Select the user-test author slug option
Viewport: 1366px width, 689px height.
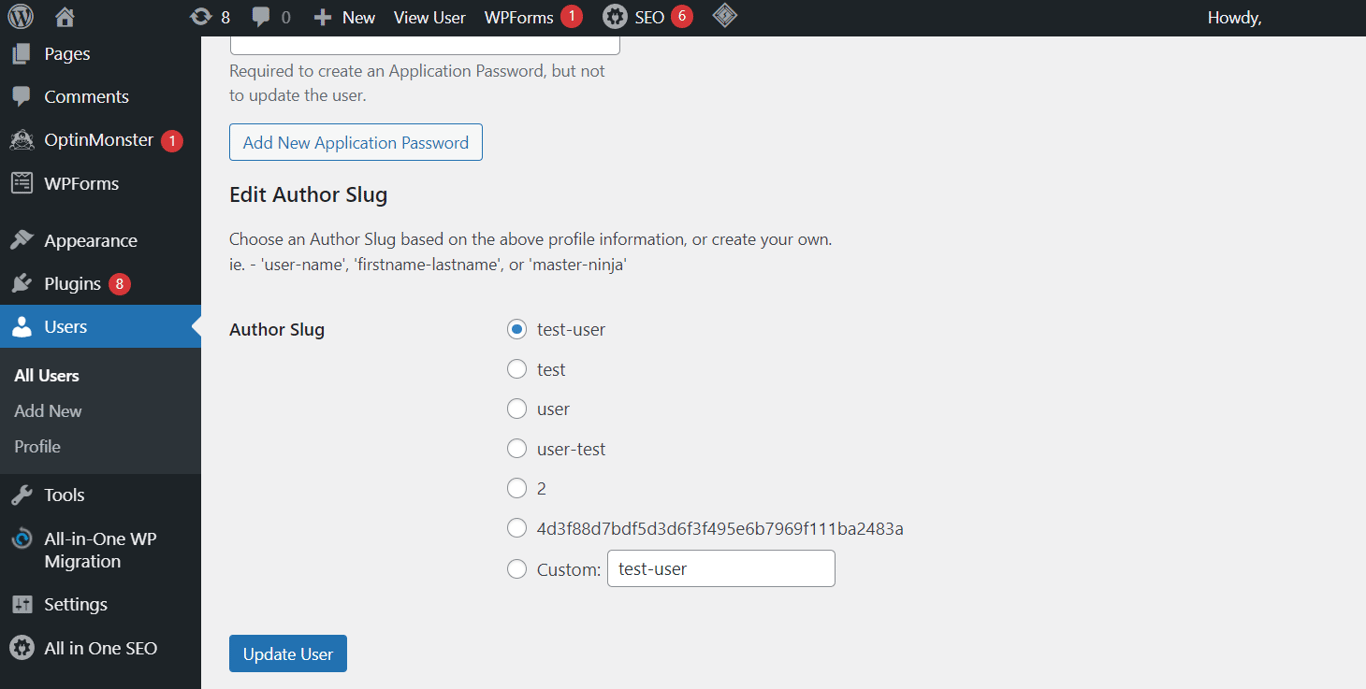tap(517, 448)
